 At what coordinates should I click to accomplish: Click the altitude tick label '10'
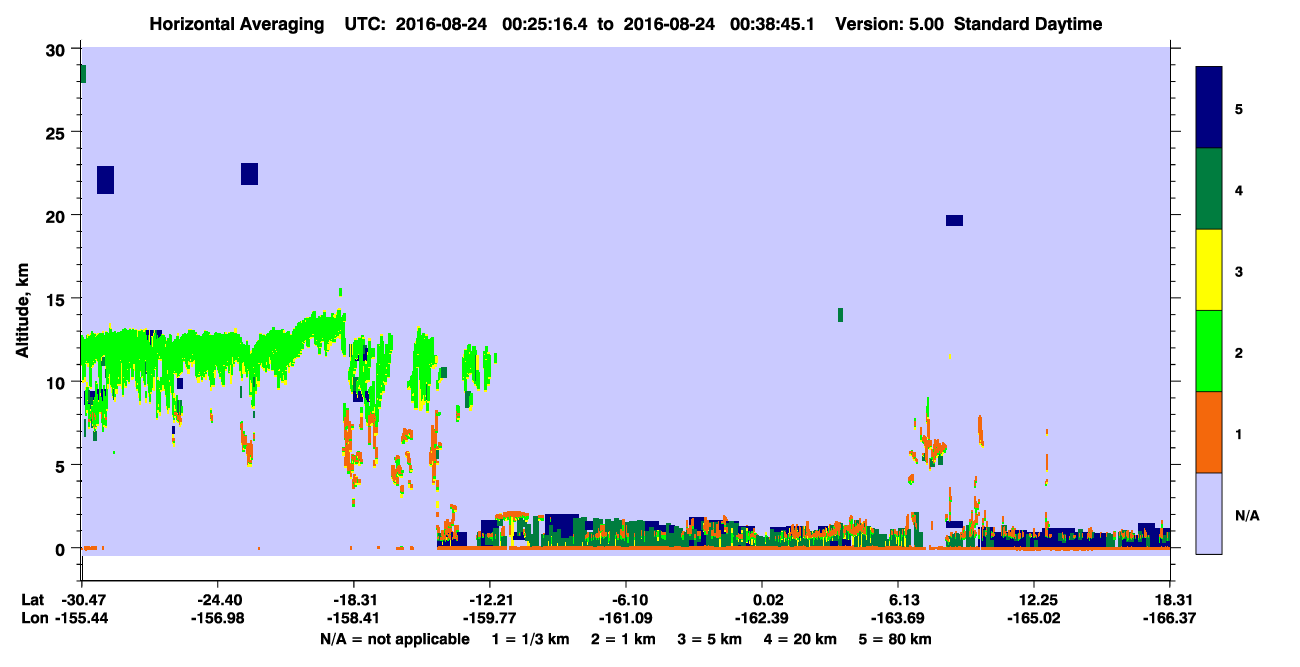tap(58, 382)
